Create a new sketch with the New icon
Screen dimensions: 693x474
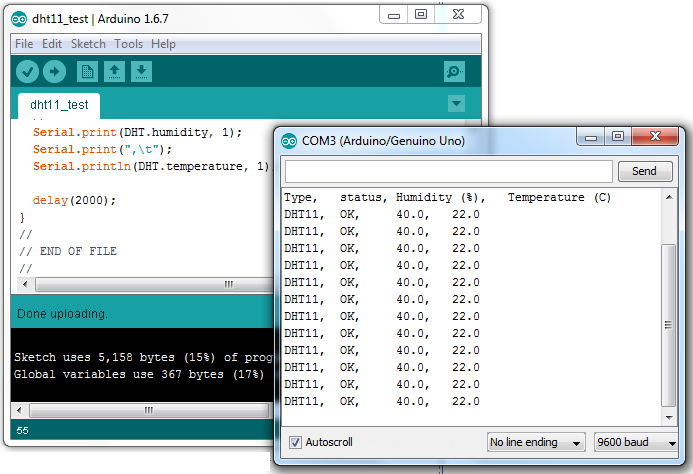click(x=87, y=72)
